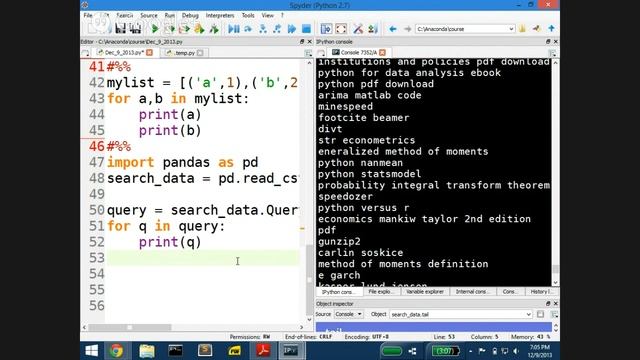Viewport: 640px width, 360px height.
Task: Close the temp.py tab
Action: [200, 53]
